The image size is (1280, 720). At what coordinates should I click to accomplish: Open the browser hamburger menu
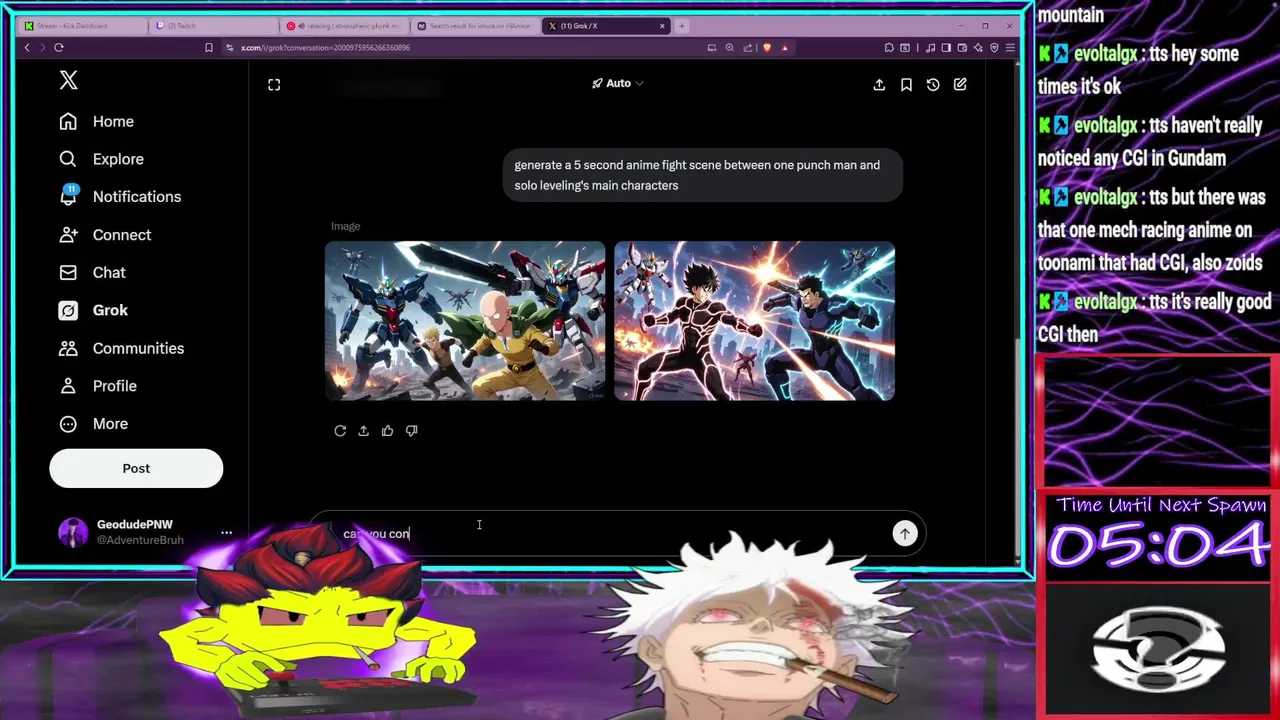coord(1010,47)
